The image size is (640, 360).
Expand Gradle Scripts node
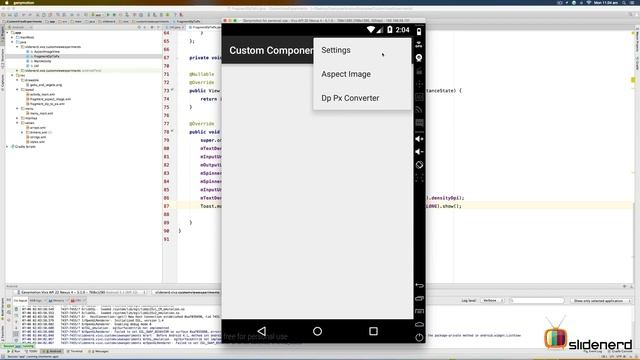pyautogui.click(x=8, y=147)
